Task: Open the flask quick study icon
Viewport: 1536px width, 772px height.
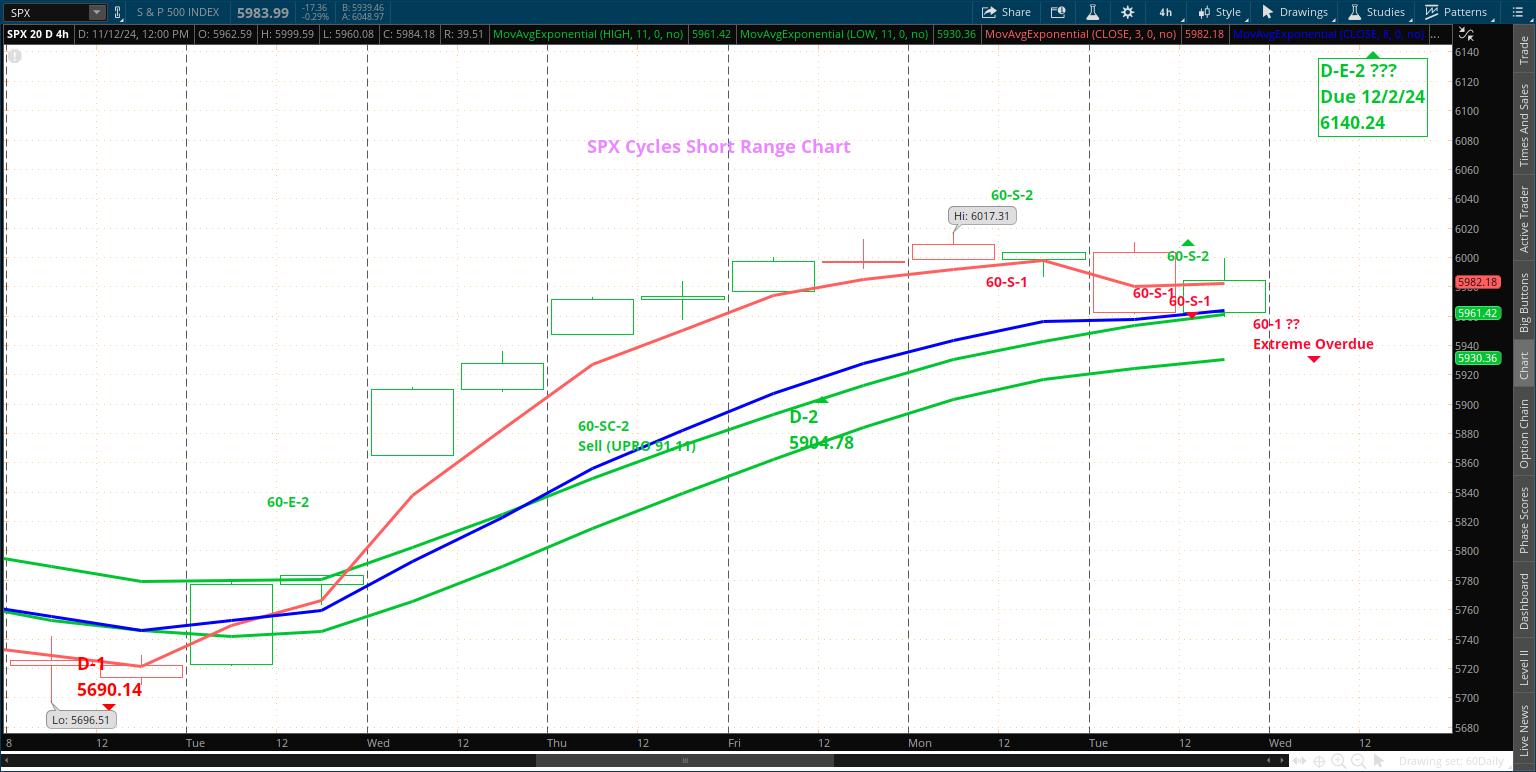Action: [x=1094, y=12]
